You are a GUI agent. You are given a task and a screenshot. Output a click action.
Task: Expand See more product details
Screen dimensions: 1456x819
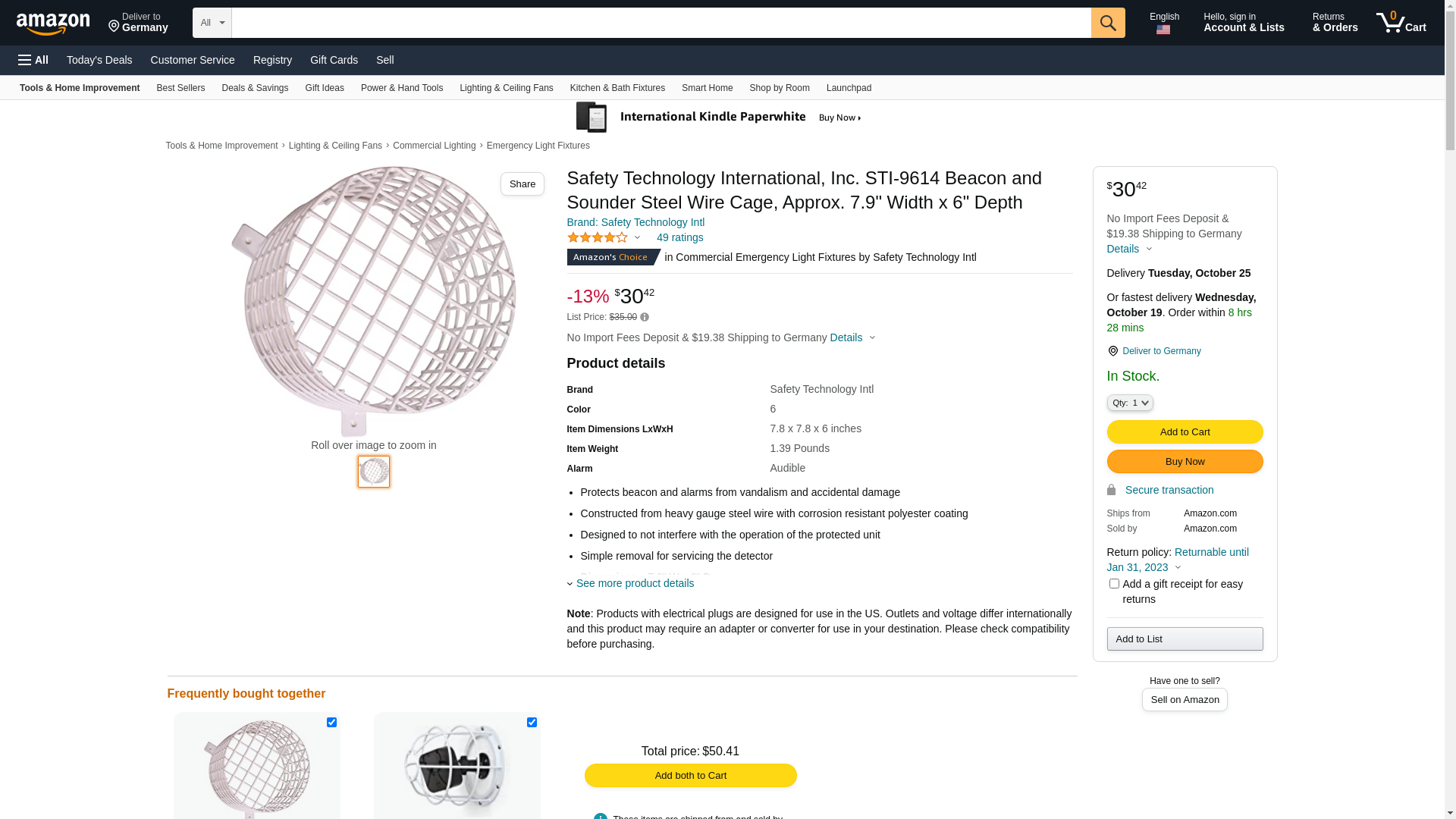coord(635,583)
